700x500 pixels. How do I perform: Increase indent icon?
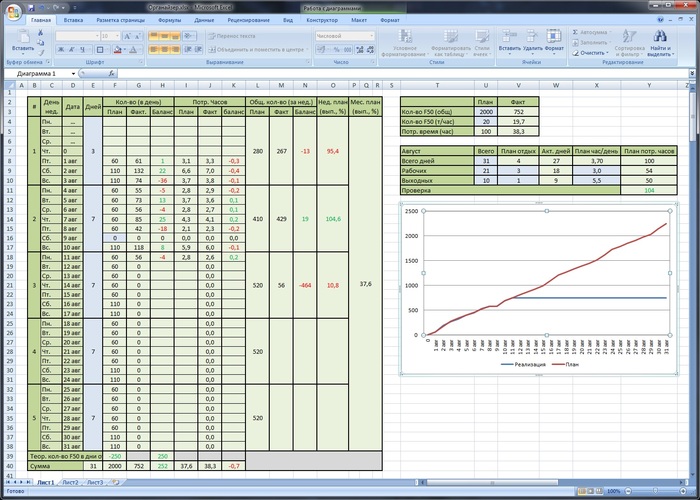coord(199,50)
